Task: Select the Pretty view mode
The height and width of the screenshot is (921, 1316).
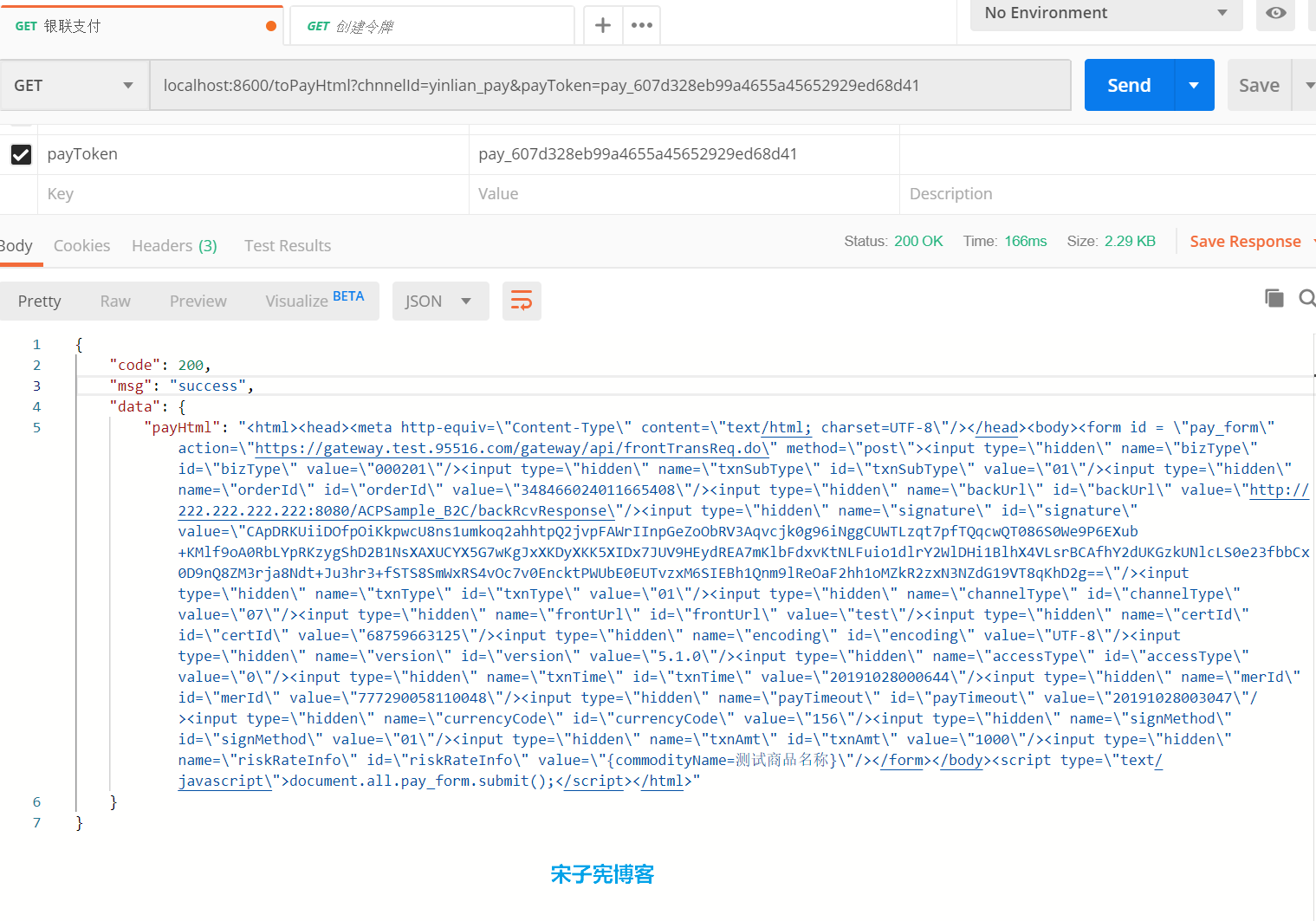Action: point(39,301)
